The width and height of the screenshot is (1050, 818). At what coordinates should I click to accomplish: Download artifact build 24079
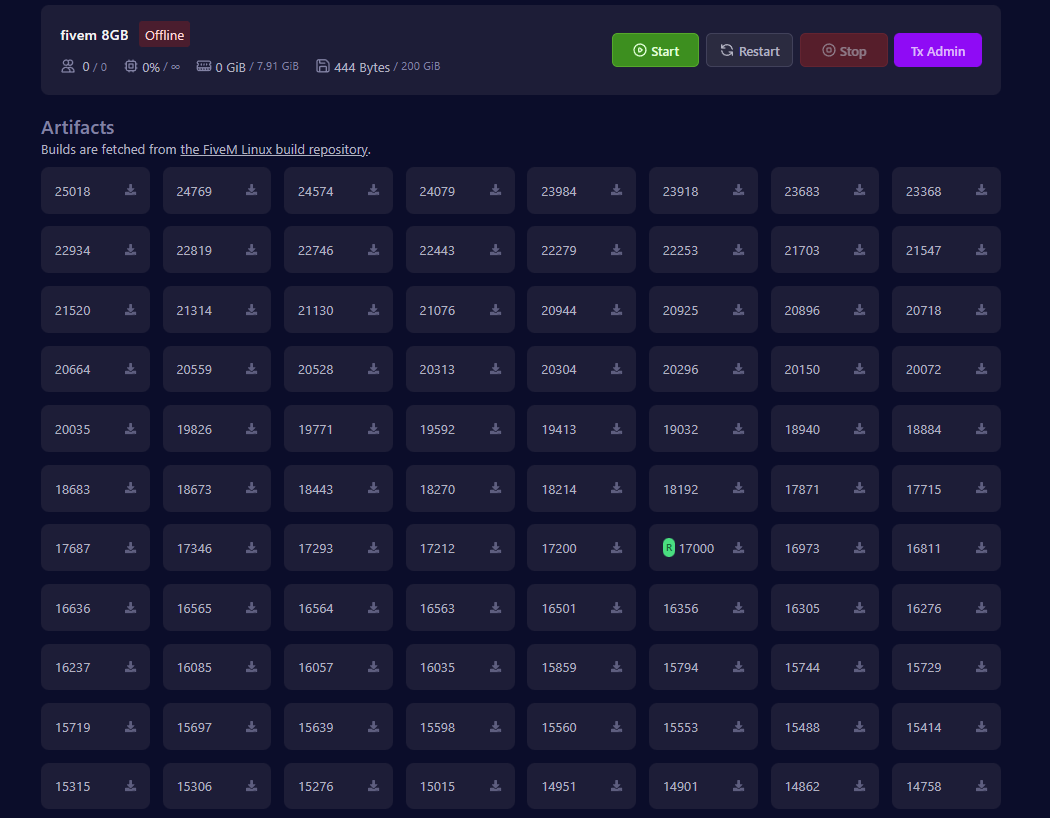(495, 191)
